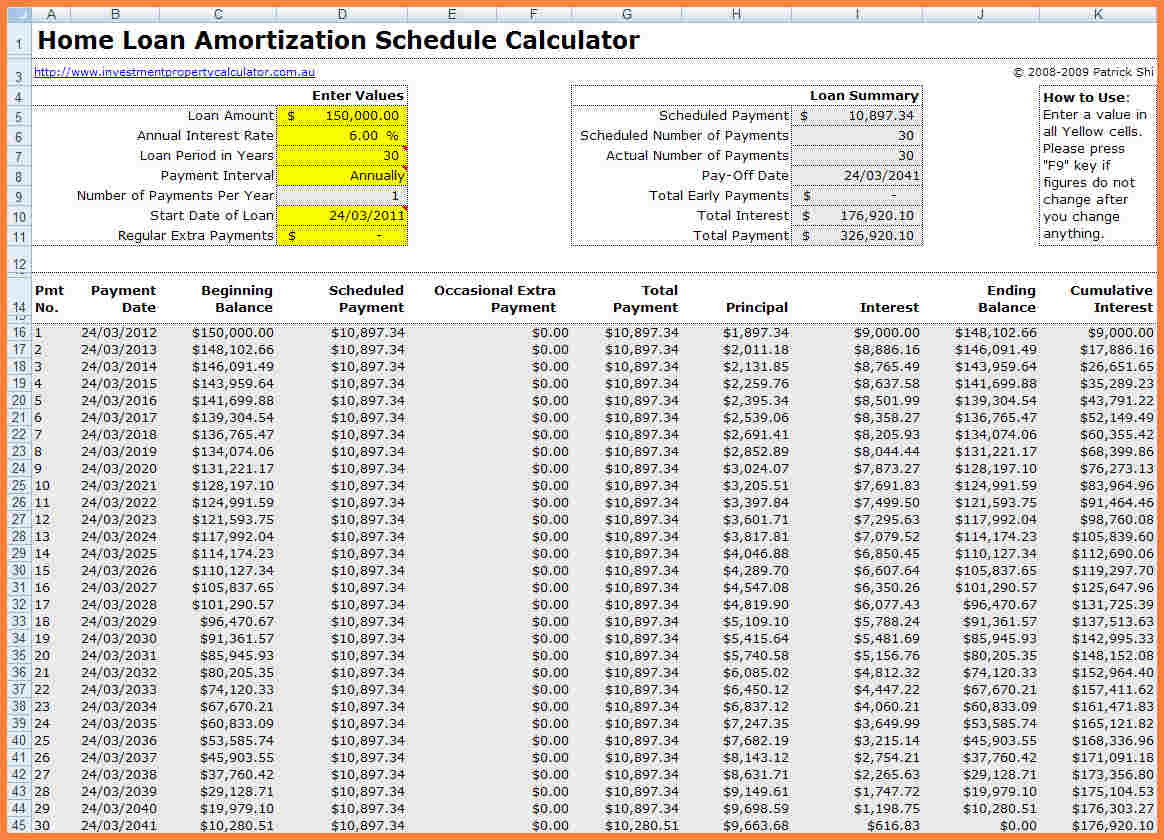Select beginning balance $74,120.33
Screen dimensions: 1164x840
click(x=237, y=690)
